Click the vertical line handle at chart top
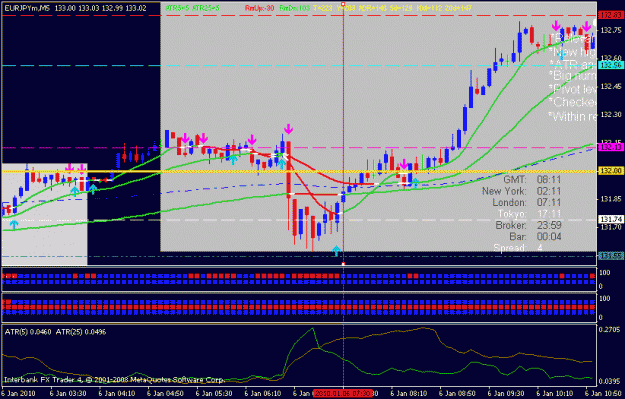This screenshot has height=399, width=625. click(343, 4)
